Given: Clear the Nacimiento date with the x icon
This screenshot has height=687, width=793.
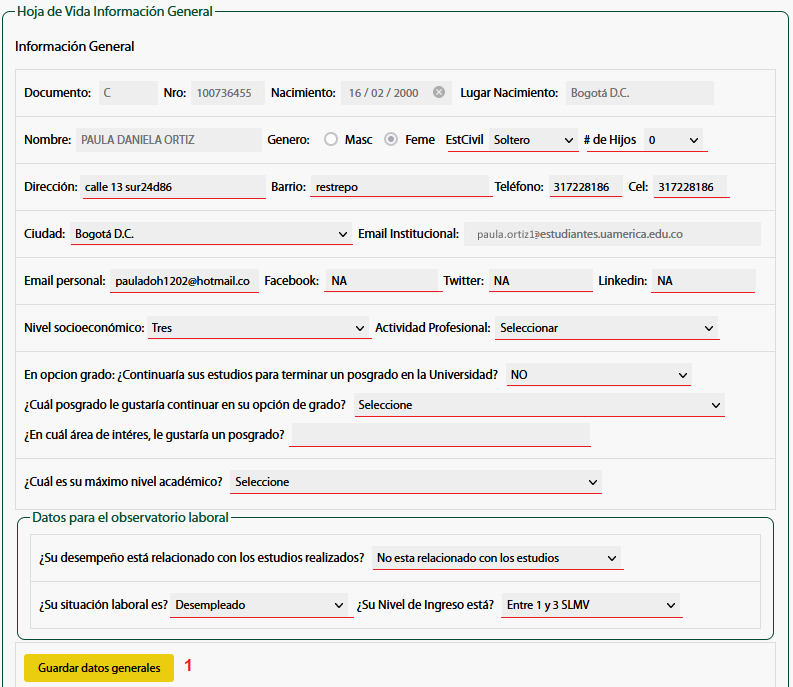Looking at the screenshot, I should pos(439,92).
